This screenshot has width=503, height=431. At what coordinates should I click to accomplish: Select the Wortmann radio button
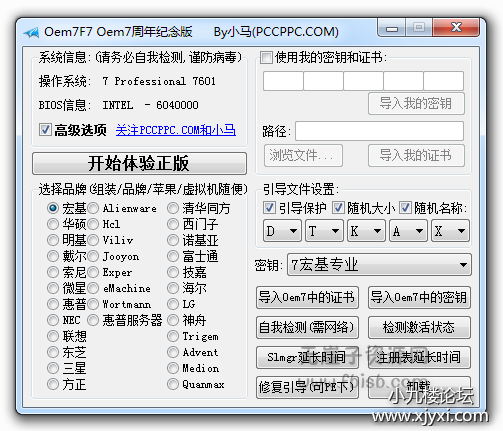tap(93, 304)
